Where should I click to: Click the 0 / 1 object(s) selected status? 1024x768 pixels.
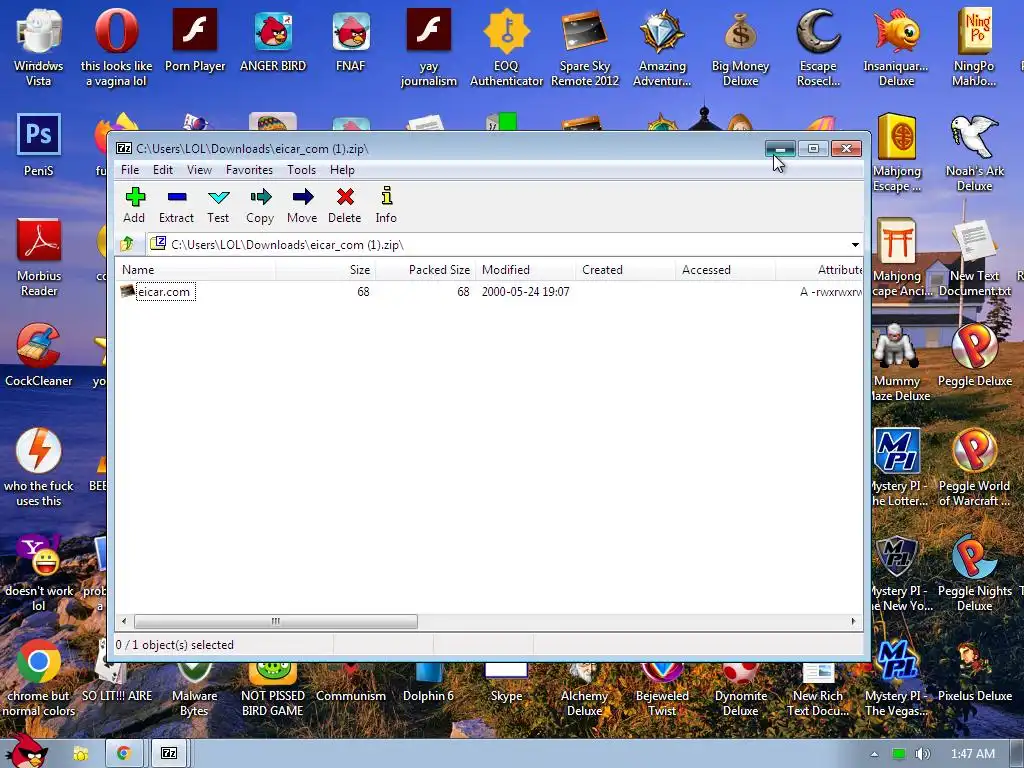(174, 645)
